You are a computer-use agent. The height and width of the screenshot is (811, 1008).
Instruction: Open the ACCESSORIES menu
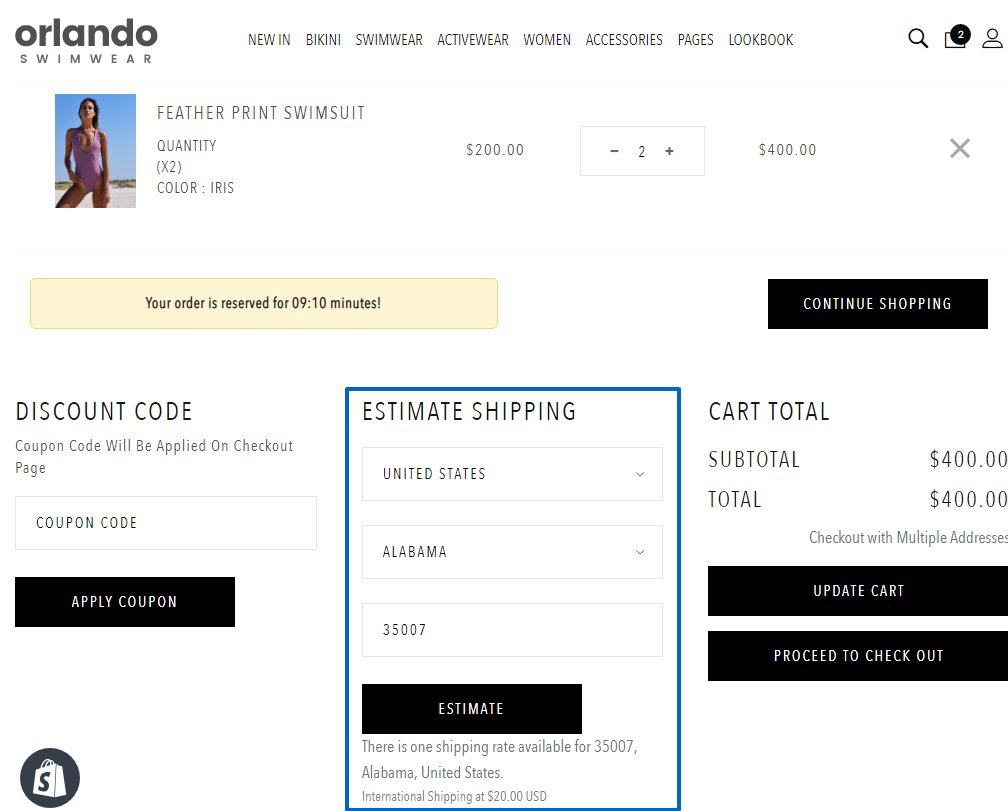[624, 40]
